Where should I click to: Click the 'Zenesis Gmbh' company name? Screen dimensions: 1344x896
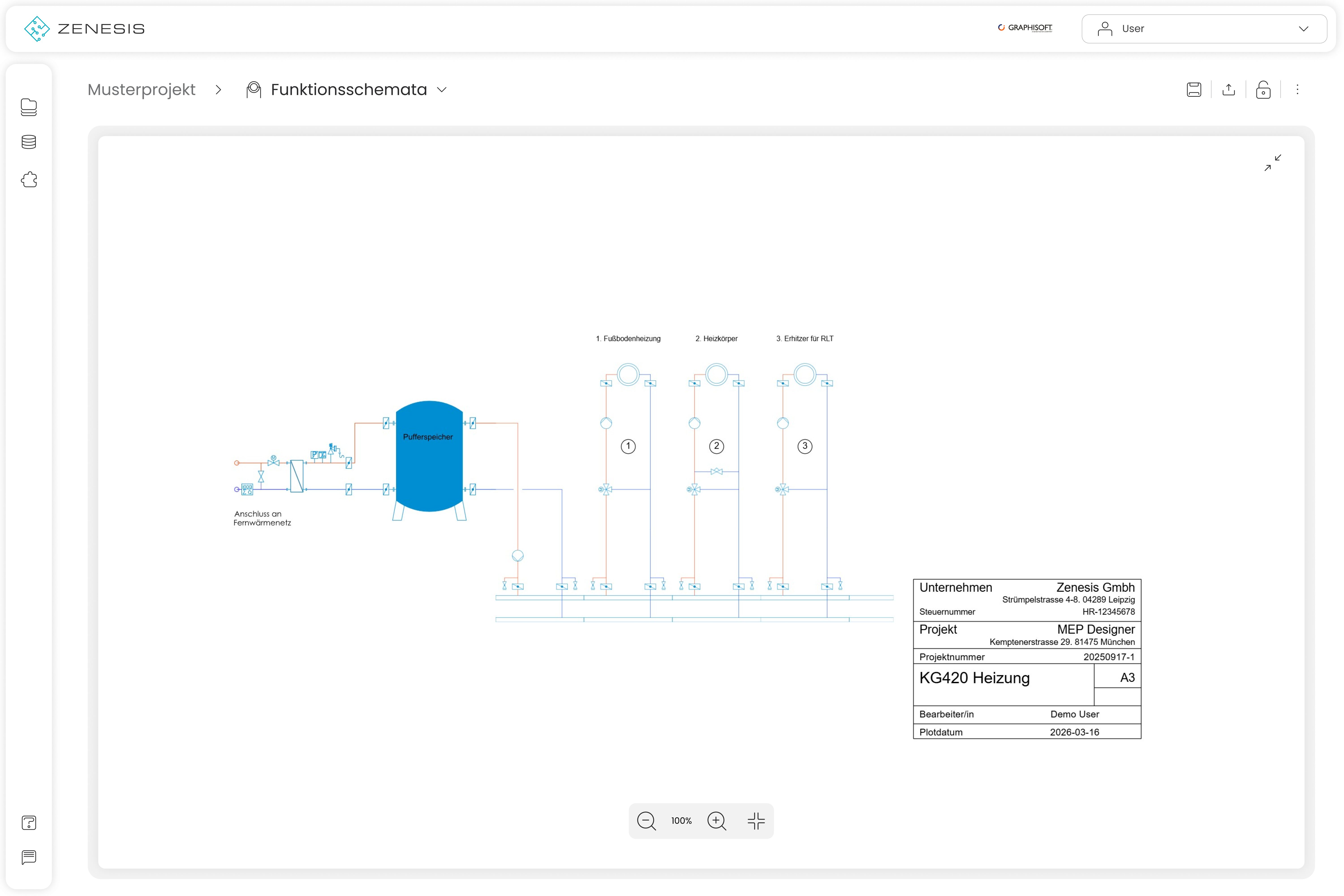(x=1095, y=587)
